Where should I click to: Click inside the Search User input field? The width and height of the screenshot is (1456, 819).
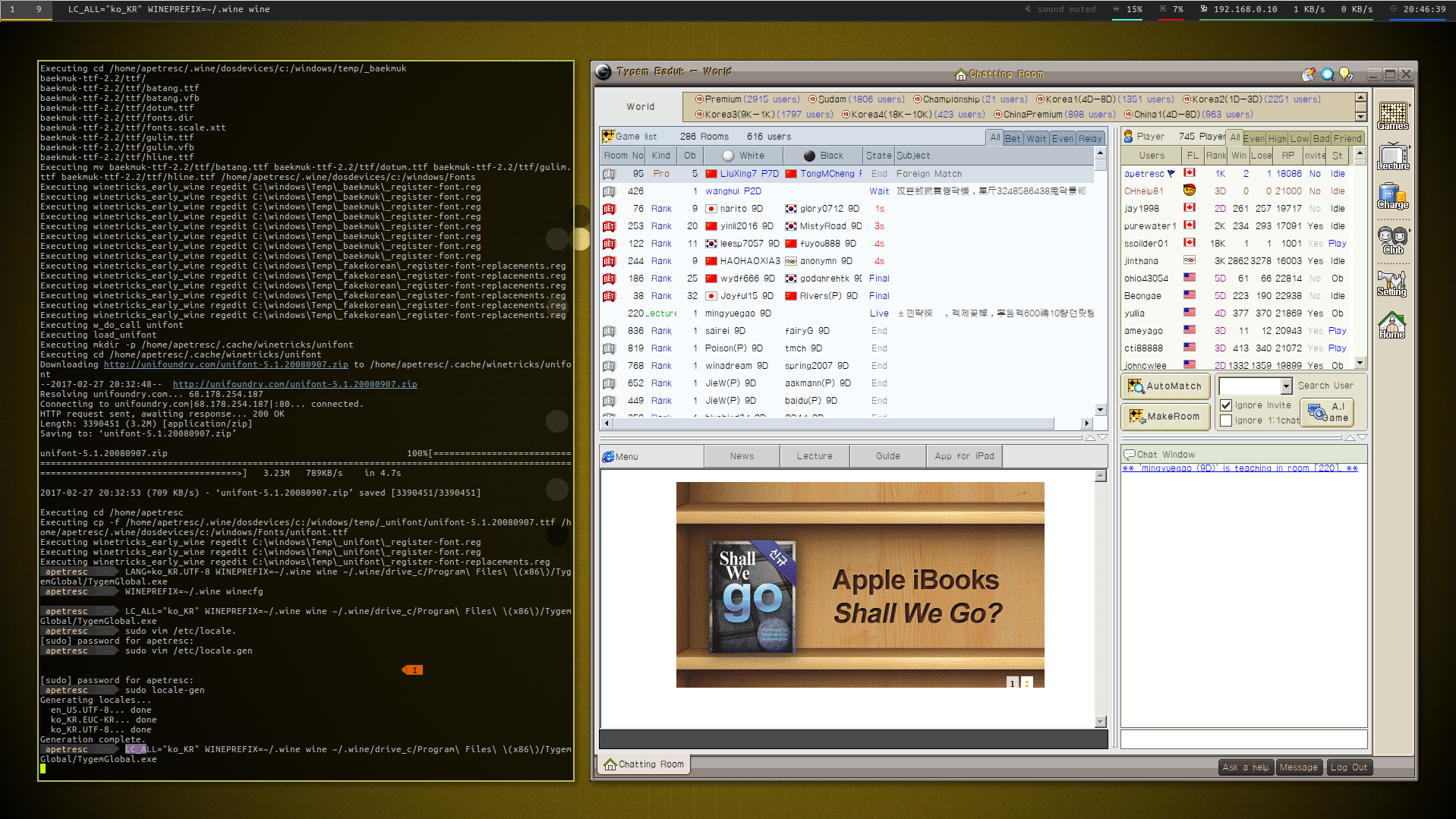pos(1249,386)
